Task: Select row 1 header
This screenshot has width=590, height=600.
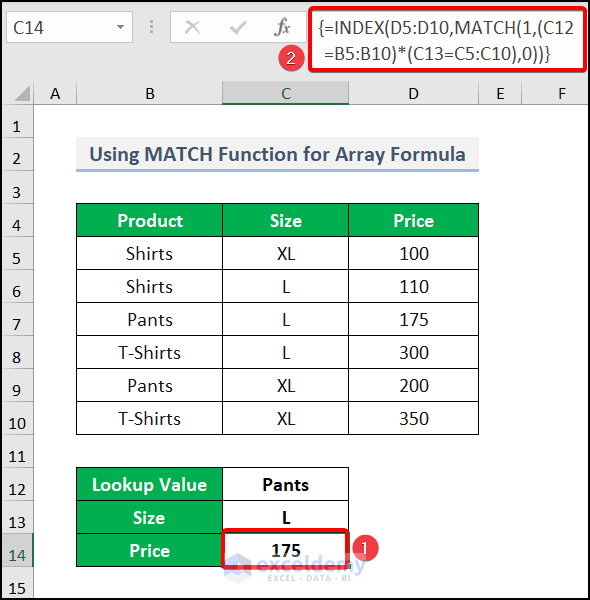Action: click(x=18, y=122)
